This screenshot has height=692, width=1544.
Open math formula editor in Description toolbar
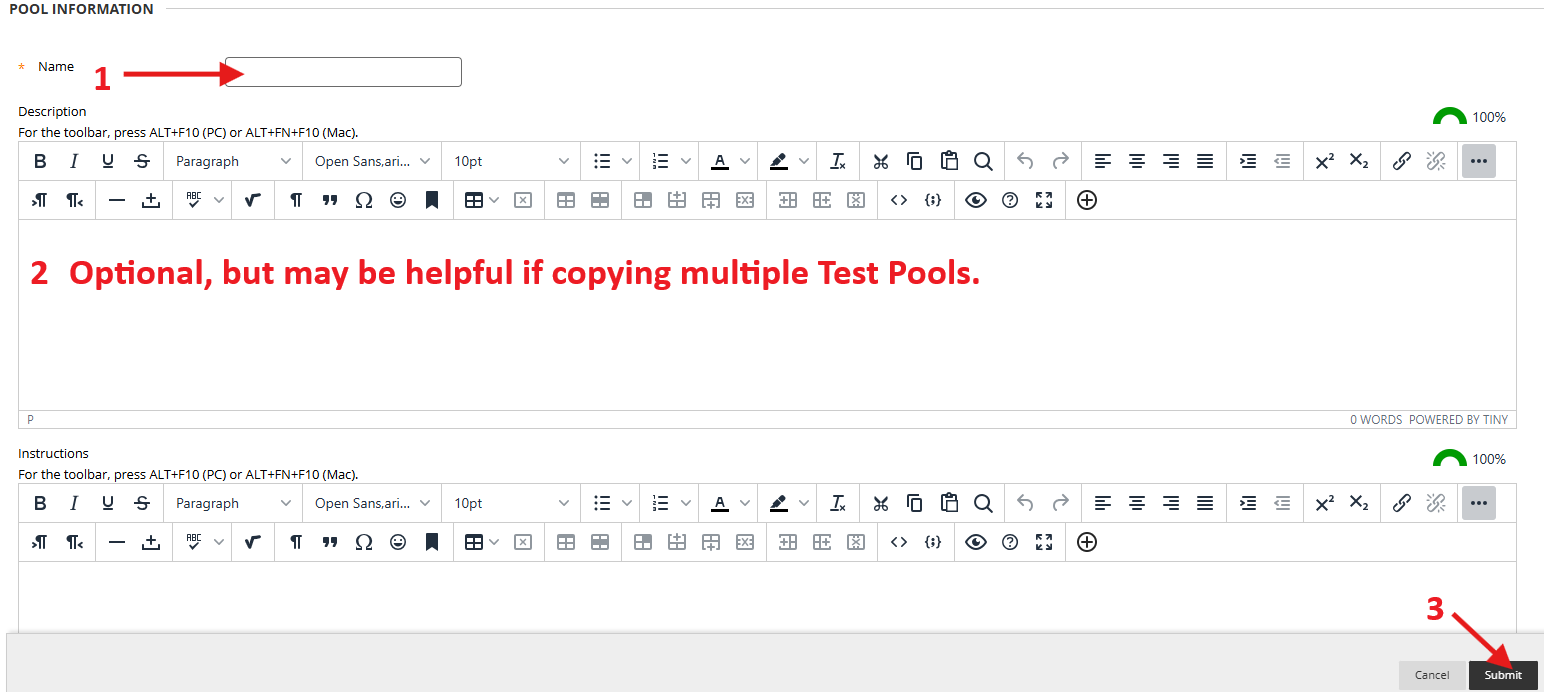[x=253, y=200]
